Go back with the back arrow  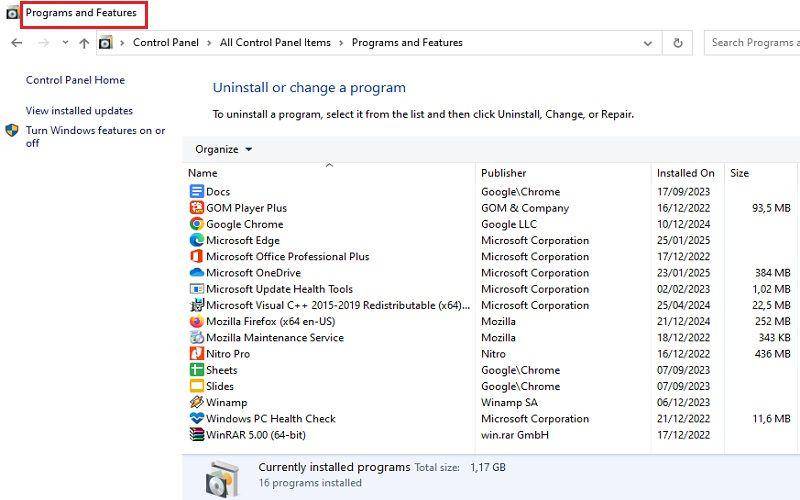tap(17, 43)
